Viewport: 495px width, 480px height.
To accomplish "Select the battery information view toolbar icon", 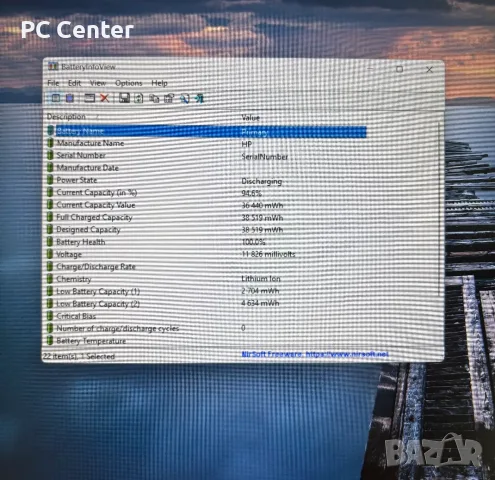I will [56, 98].
